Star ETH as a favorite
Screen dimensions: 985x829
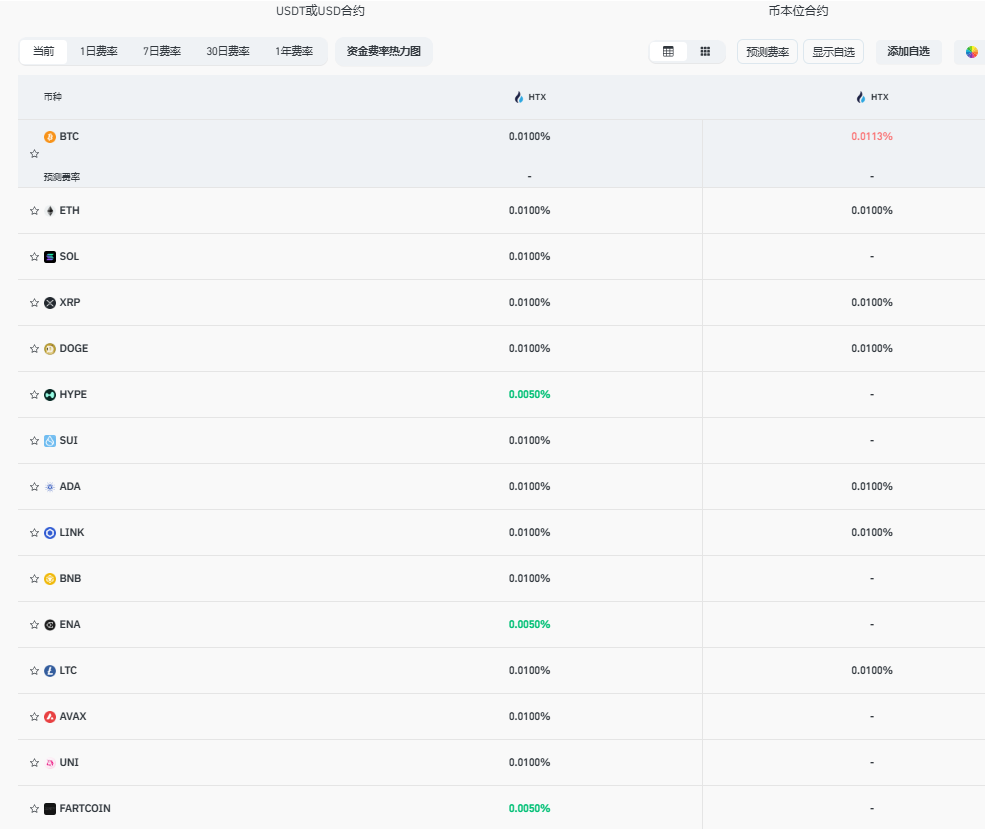click(x=34, y=211)
